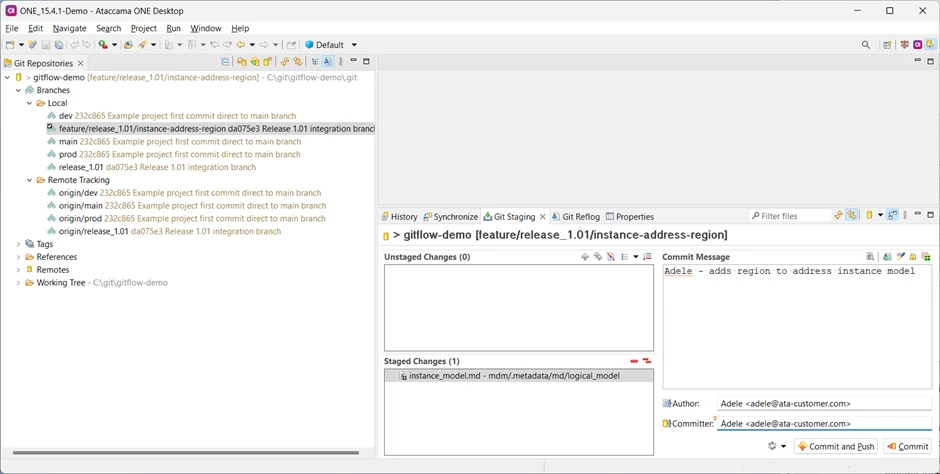Click the red-green Run/Debug launch icon
The image size is (940, 474).
coord(103,45)
